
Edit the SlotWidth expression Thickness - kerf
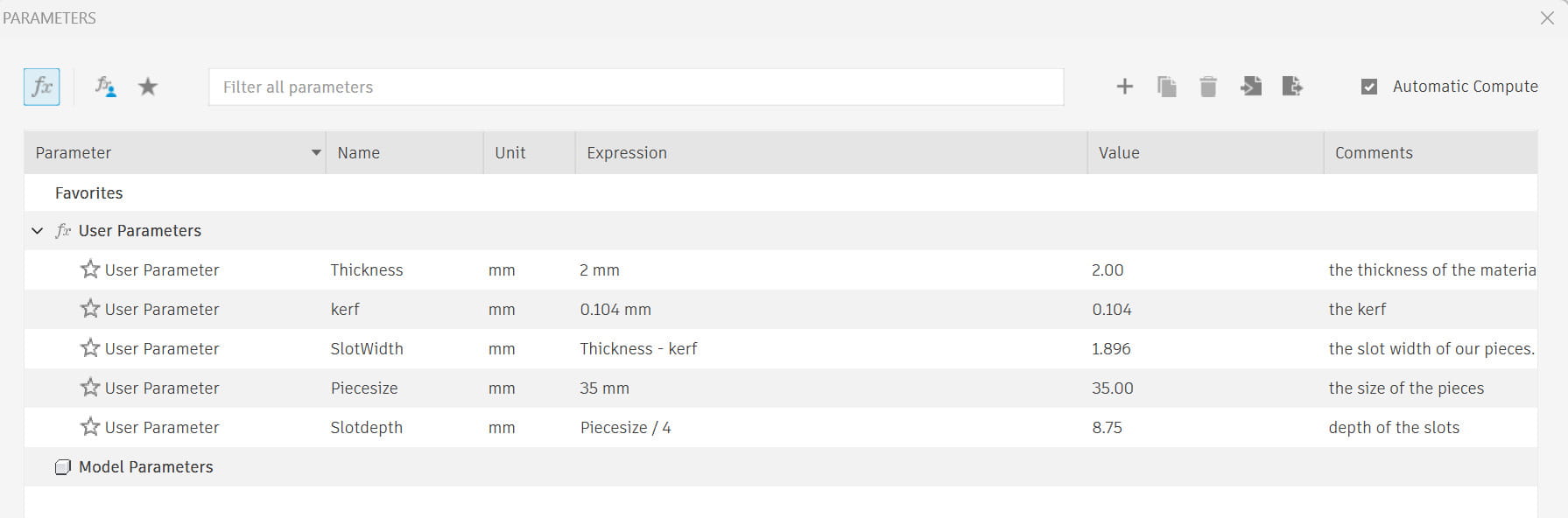638,348
